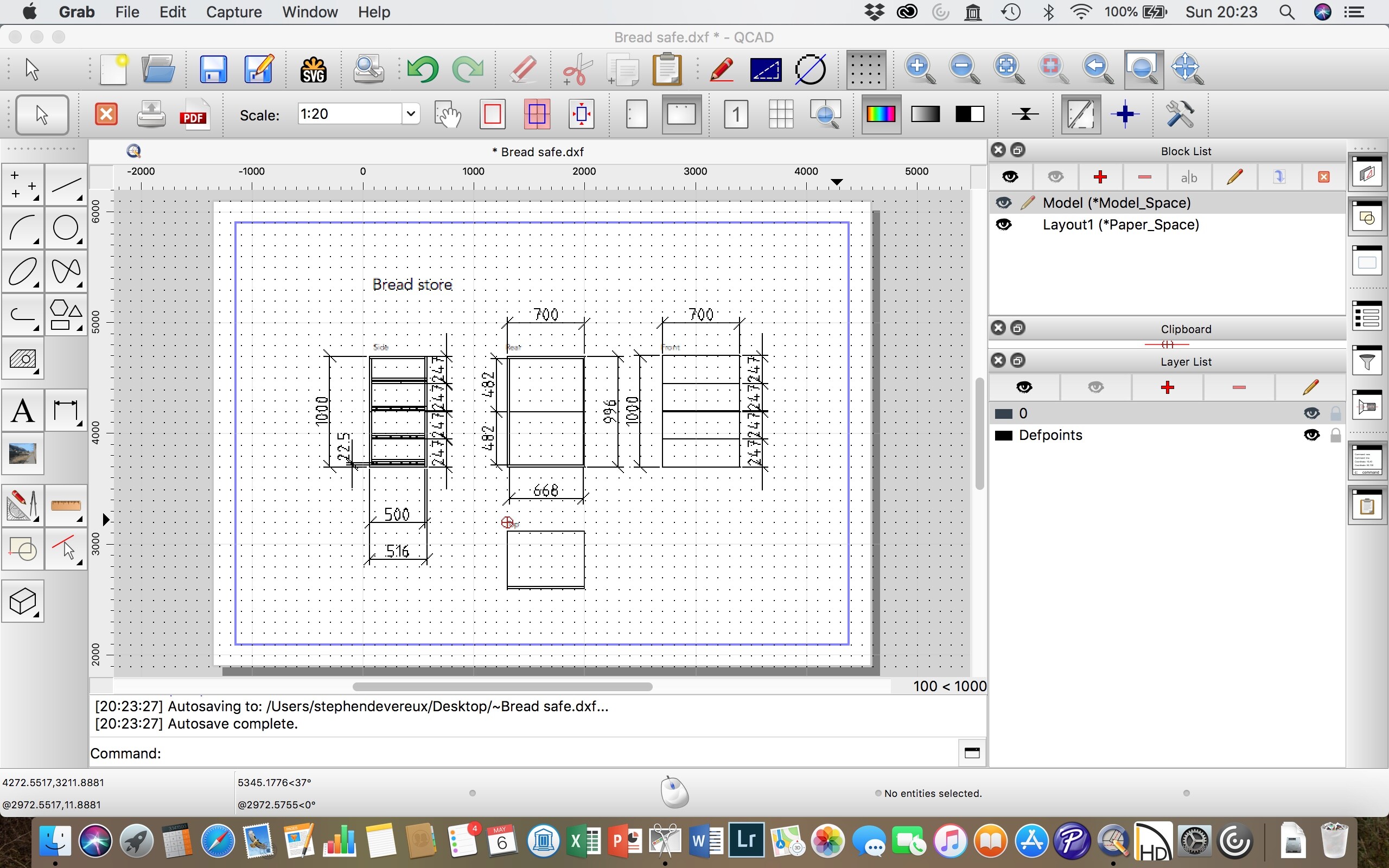Toggle the grid display button

[865, 69]
